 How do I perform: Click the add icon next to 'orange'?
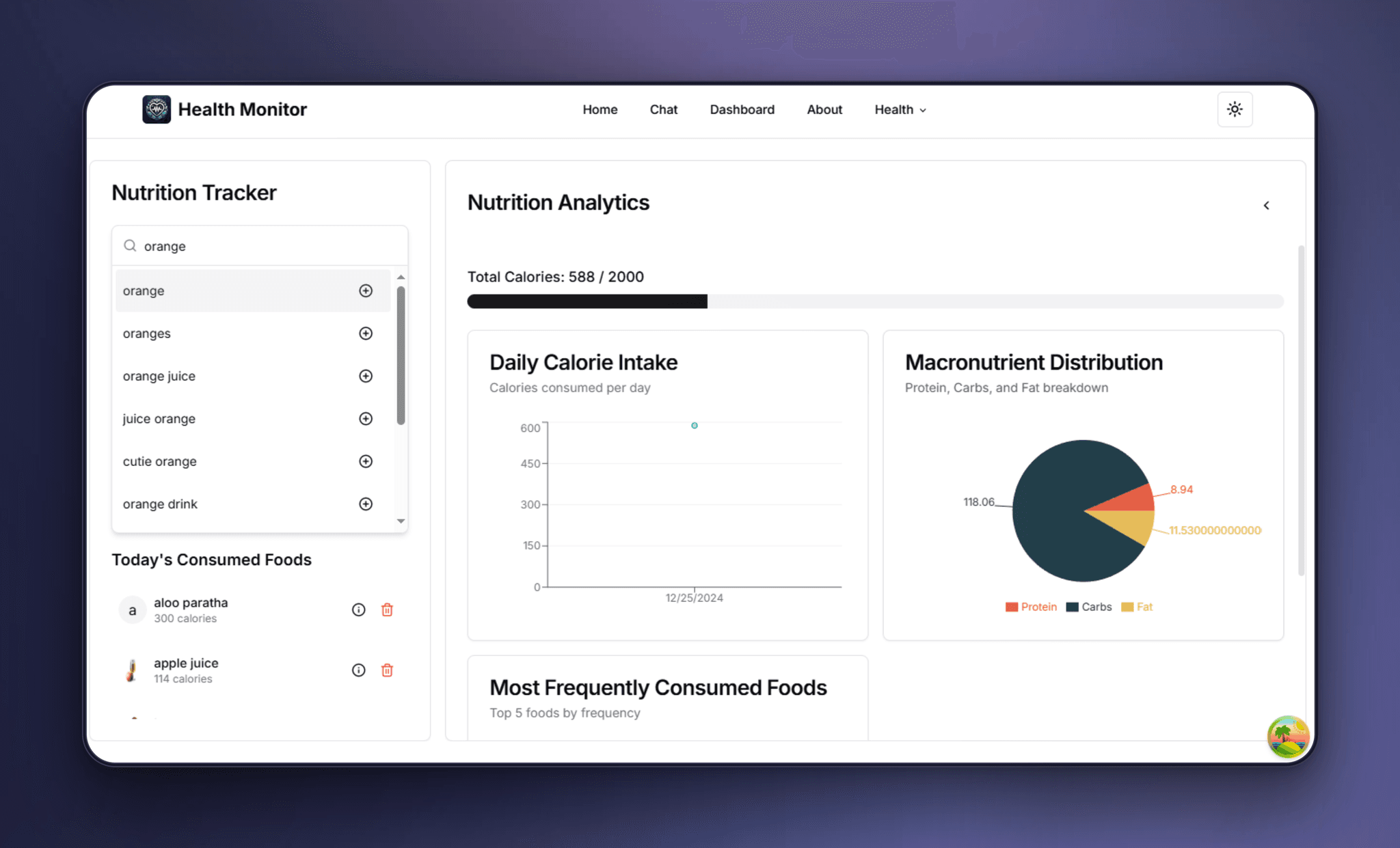coord(365,290)
